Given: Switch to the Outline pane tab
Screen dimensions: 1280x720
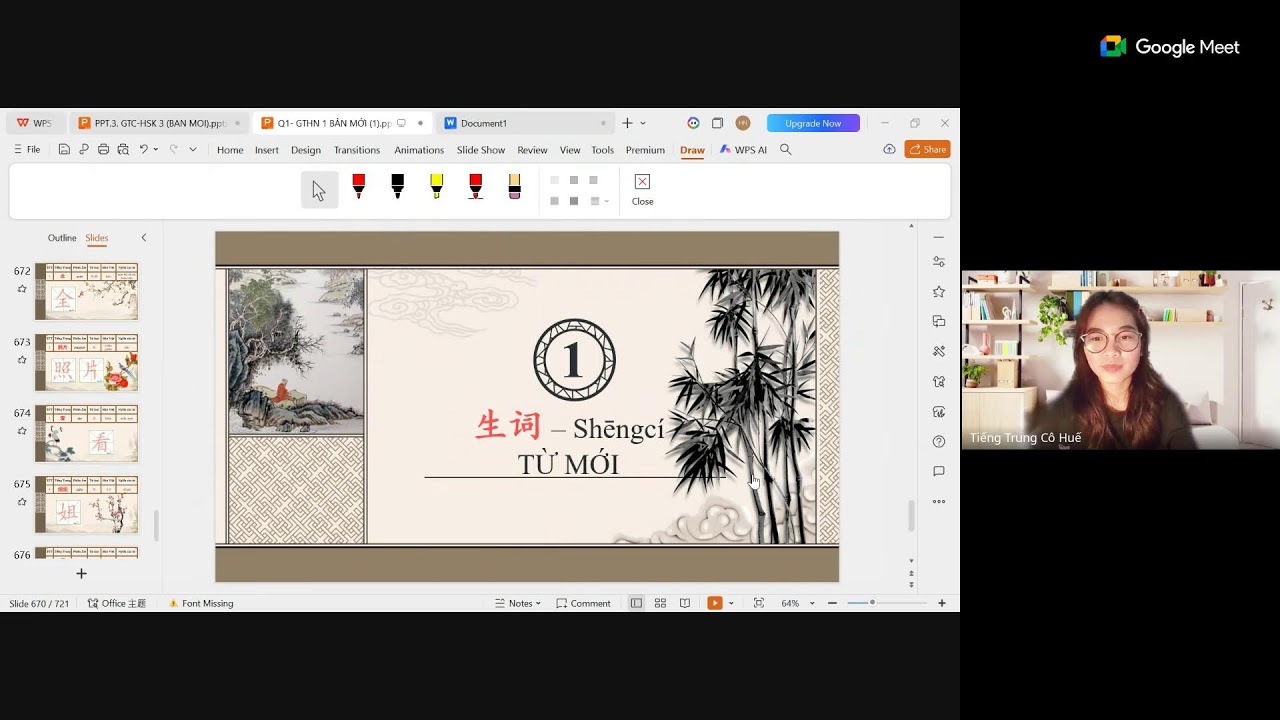Looking at the screenshot, I should pos(62,238).
